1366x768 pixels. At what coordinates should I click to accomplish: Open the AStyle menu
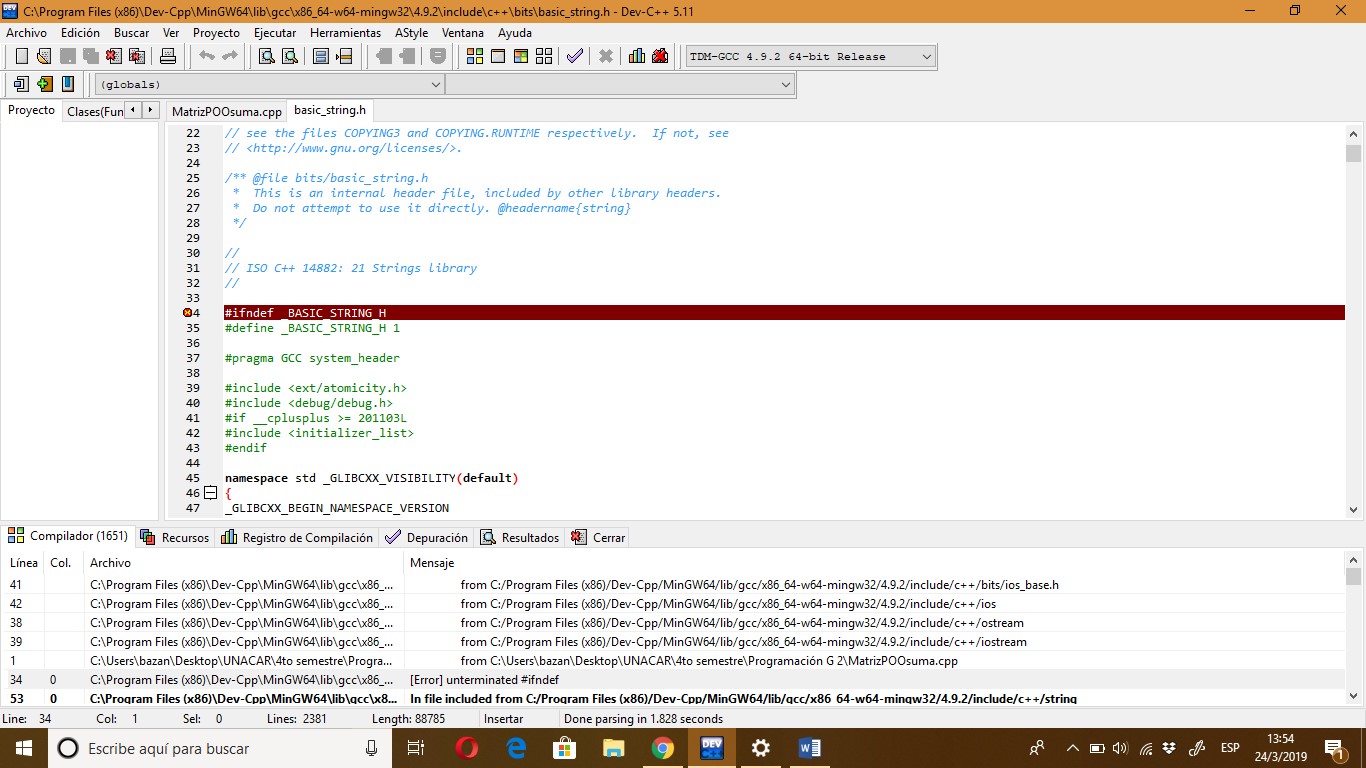(411, 32)
